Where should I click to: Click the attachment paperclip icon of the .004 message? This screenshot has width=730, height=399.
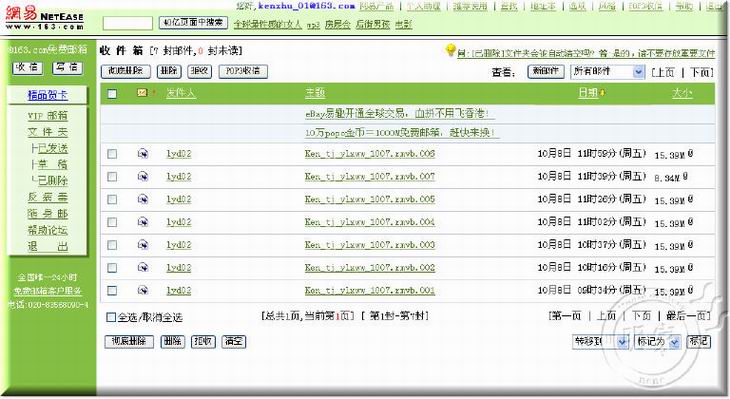(x=690, y=222)
